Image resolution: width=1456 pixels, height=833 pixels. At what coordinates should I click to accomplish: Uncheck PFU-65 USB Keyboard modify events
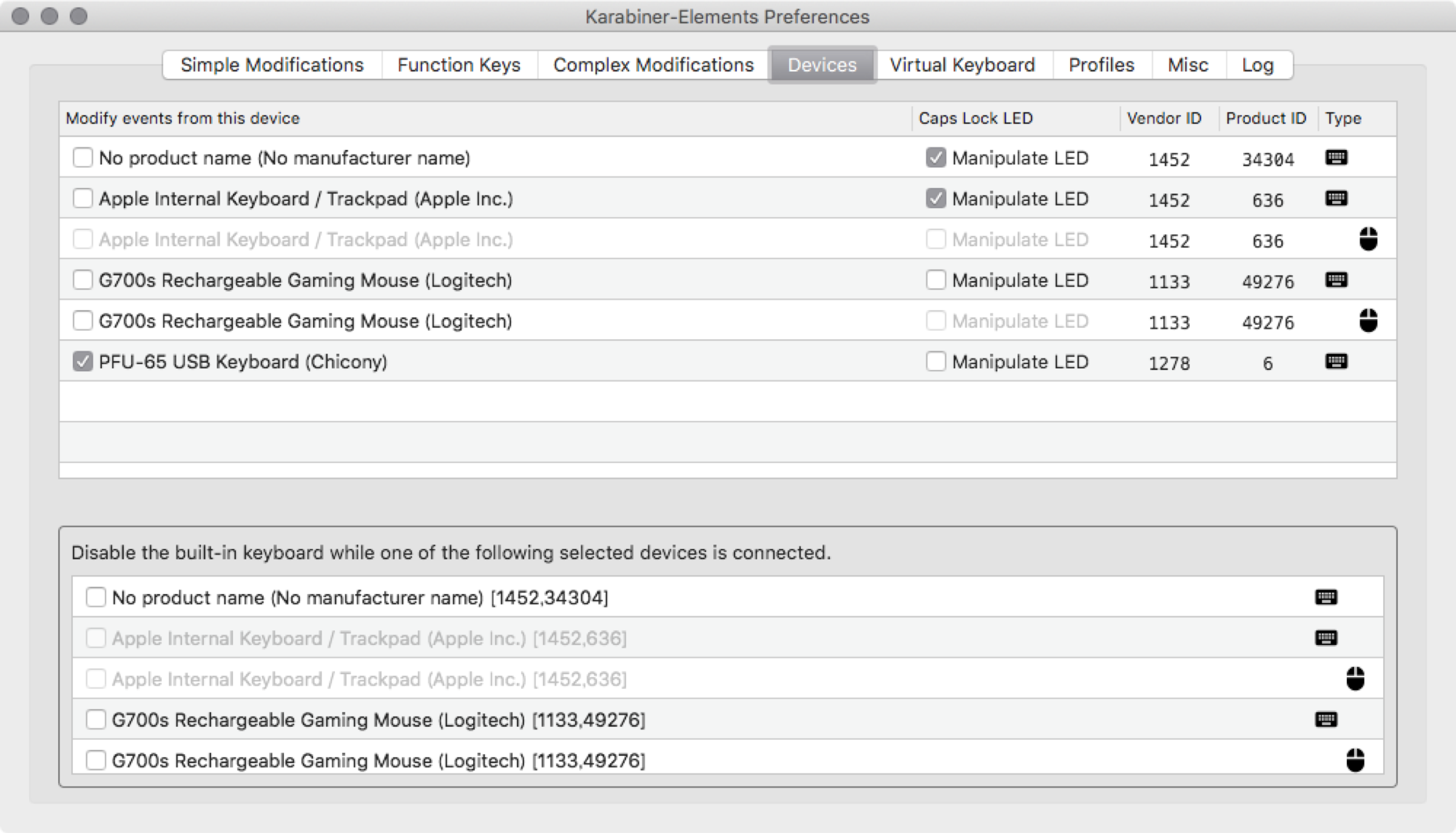coord(83,362)
